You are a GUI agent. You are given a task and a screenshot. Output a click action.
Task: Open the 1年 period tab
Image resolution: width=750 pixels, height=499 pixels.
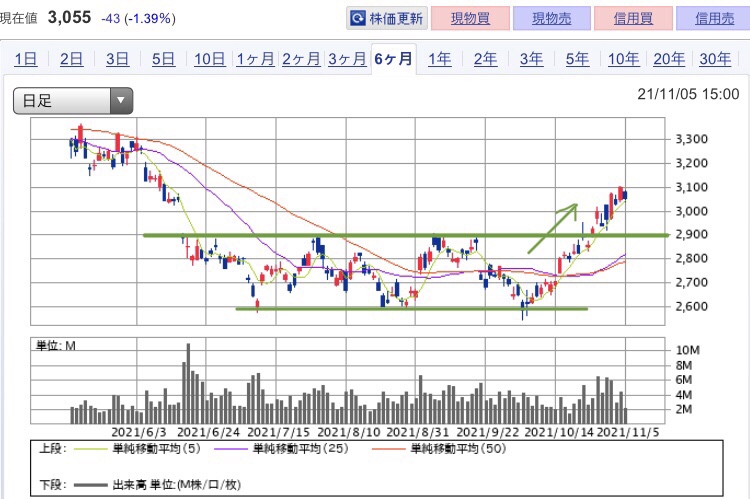pos(439,59)
